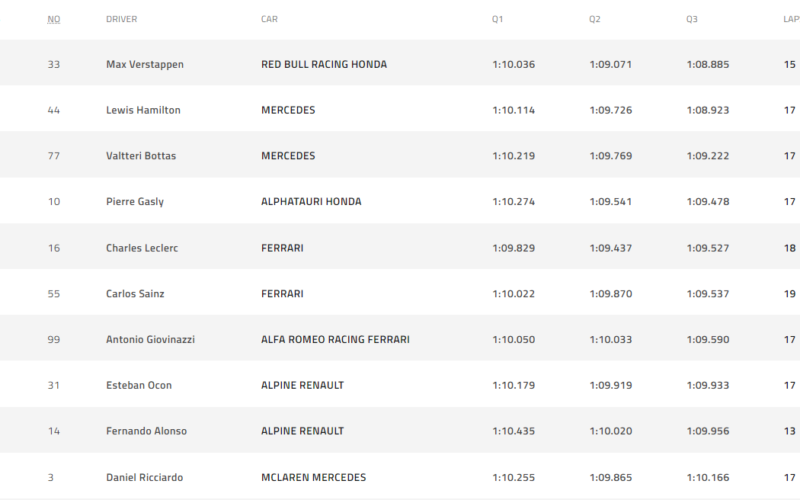Click the NO column header
The height and width of the screenshot is (500, 800).
click(54, 19)
